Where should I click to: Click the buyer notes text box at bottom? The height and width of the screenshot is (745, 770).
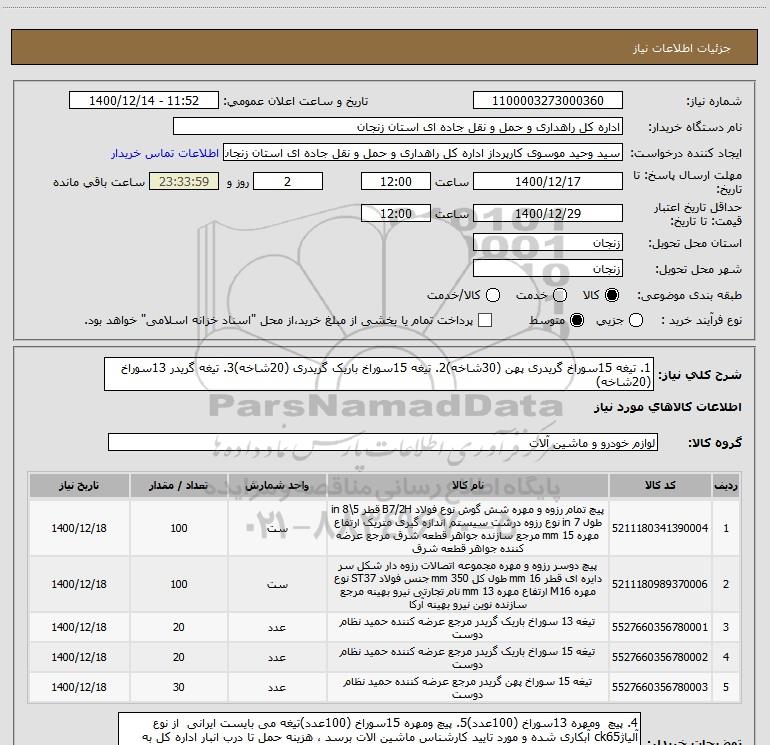[379, 729]
